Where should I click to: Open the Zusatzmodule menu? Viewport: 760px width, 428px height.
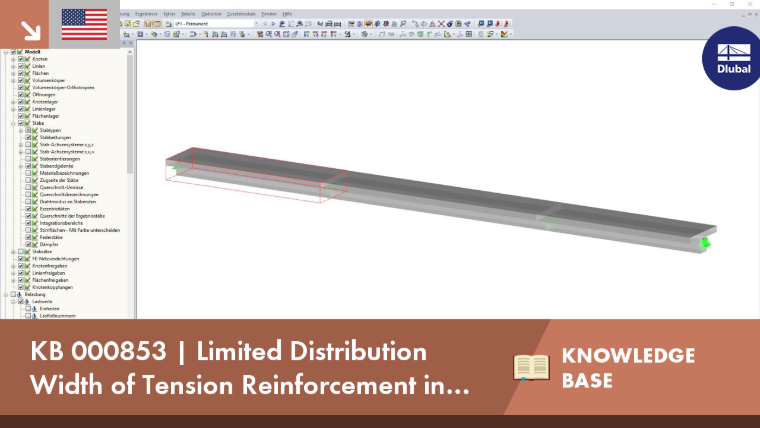tap(241, 14)
